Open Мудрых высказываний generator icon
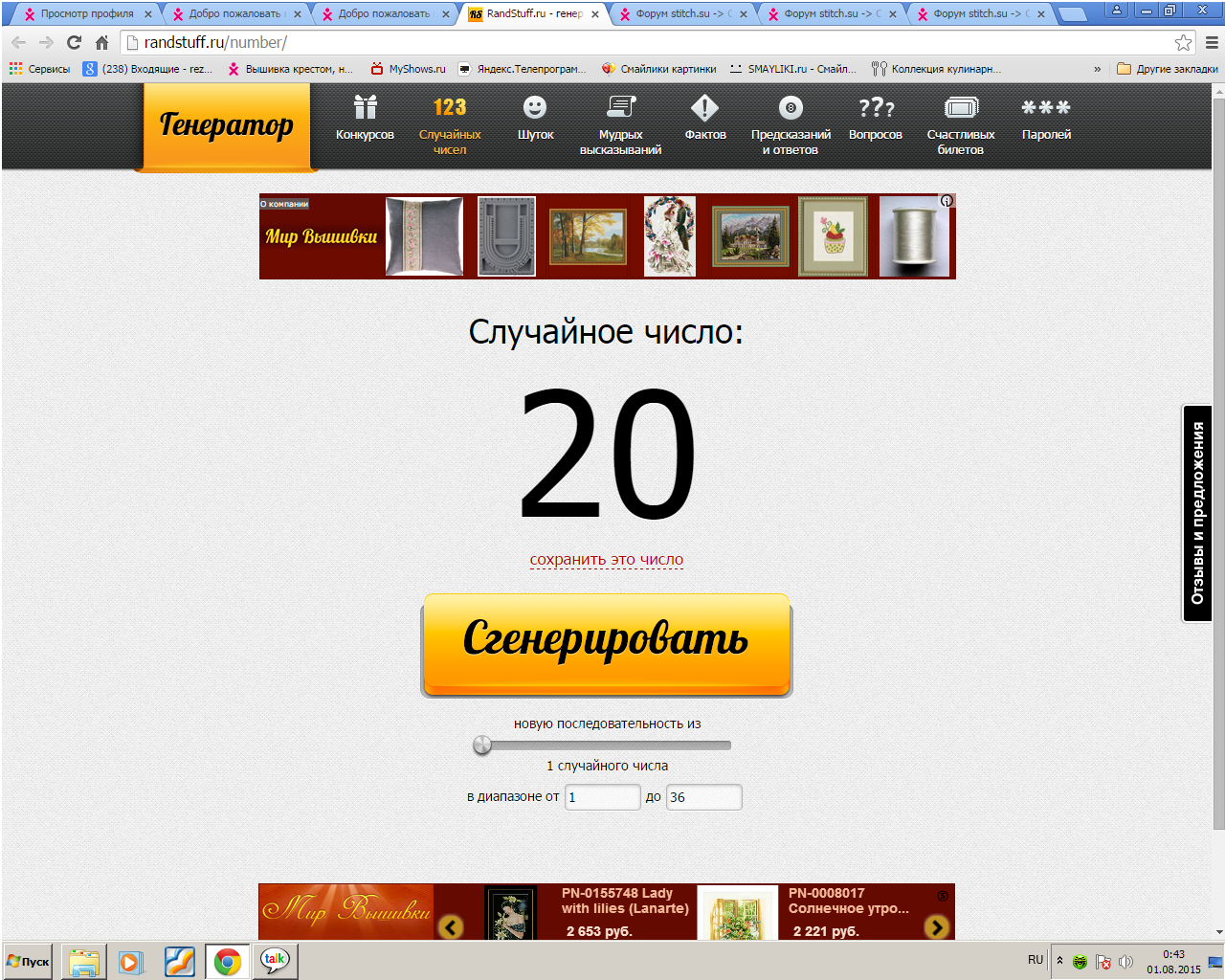1225x980 pixels. click(x=620, y=107)
